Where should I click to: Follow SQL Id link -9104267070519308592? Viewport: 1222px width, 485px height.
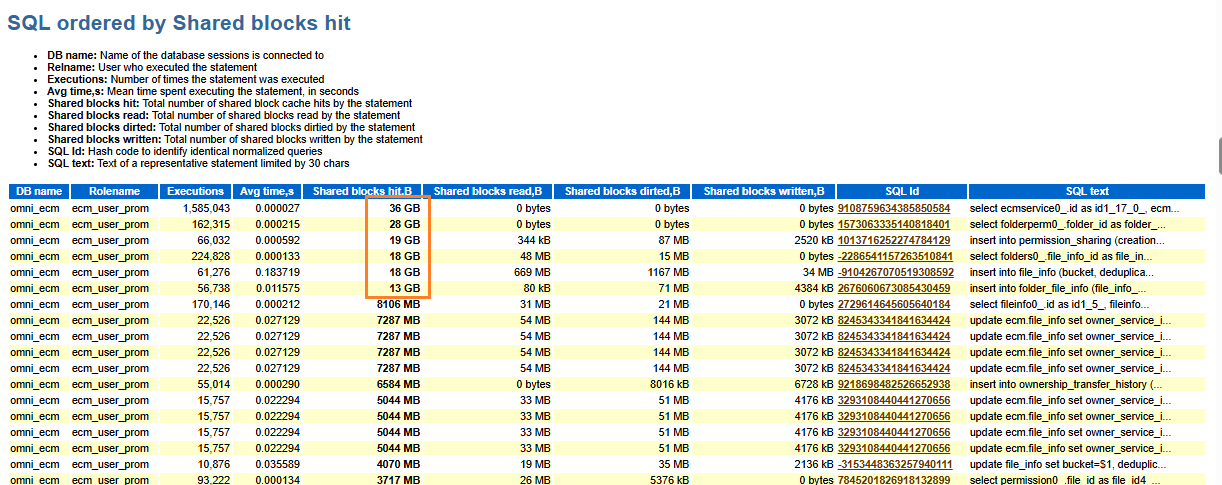point(895,272)
